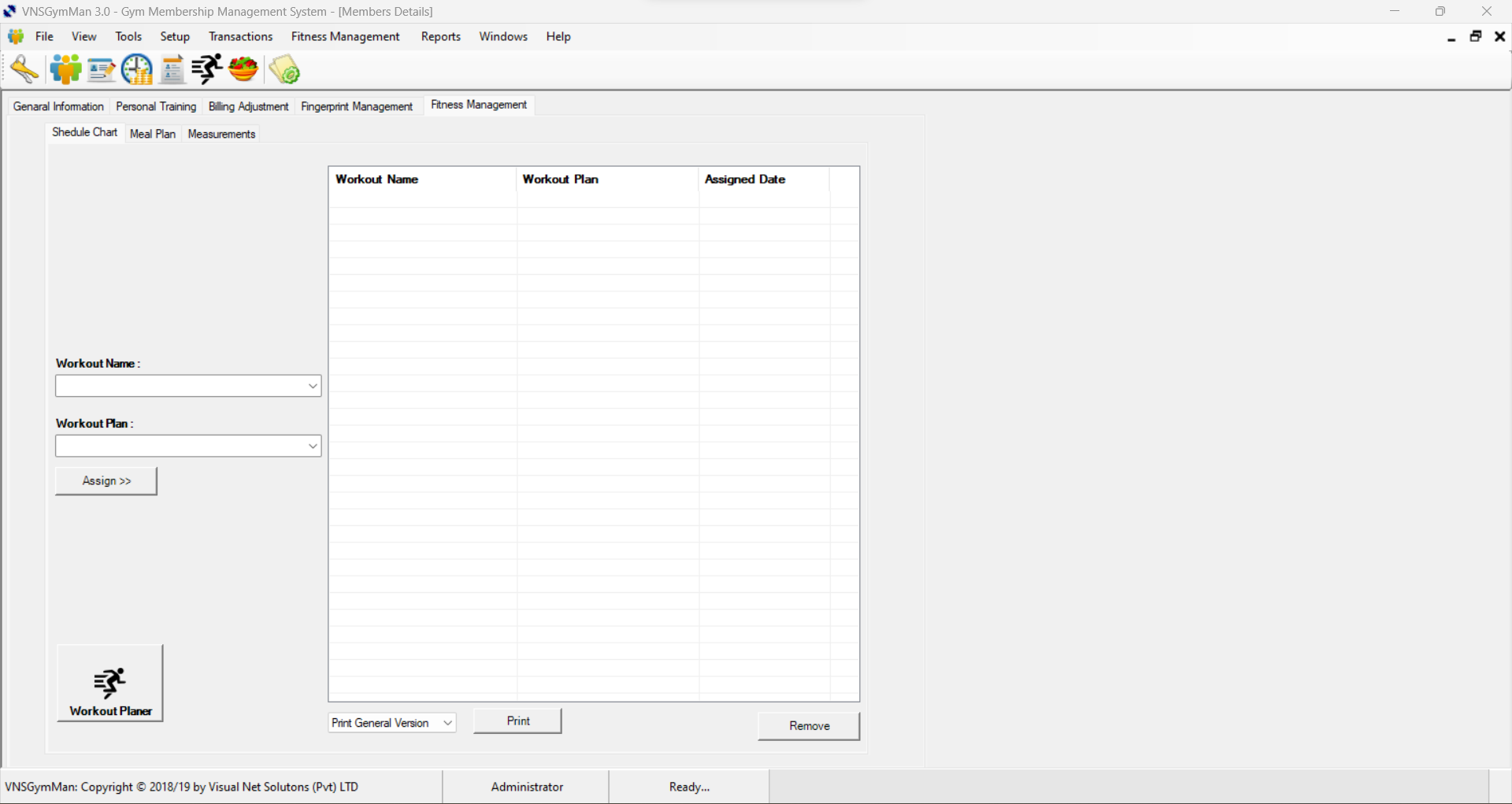Expand the Workout Plan dropdown
Screen dimensions: 1512x804
(x=313, y=446)
